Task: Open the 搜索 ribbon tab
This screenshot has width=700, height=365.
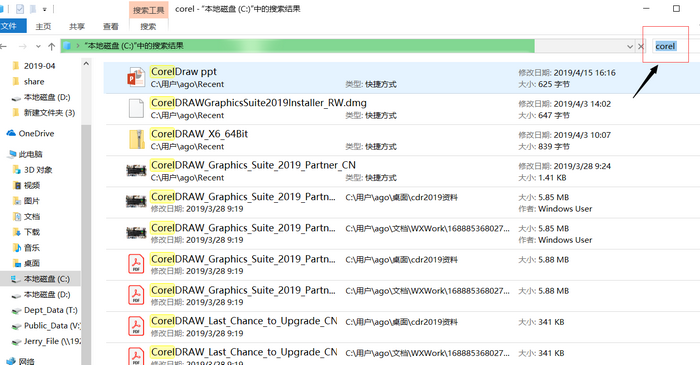Action: (x=148, y=27)
